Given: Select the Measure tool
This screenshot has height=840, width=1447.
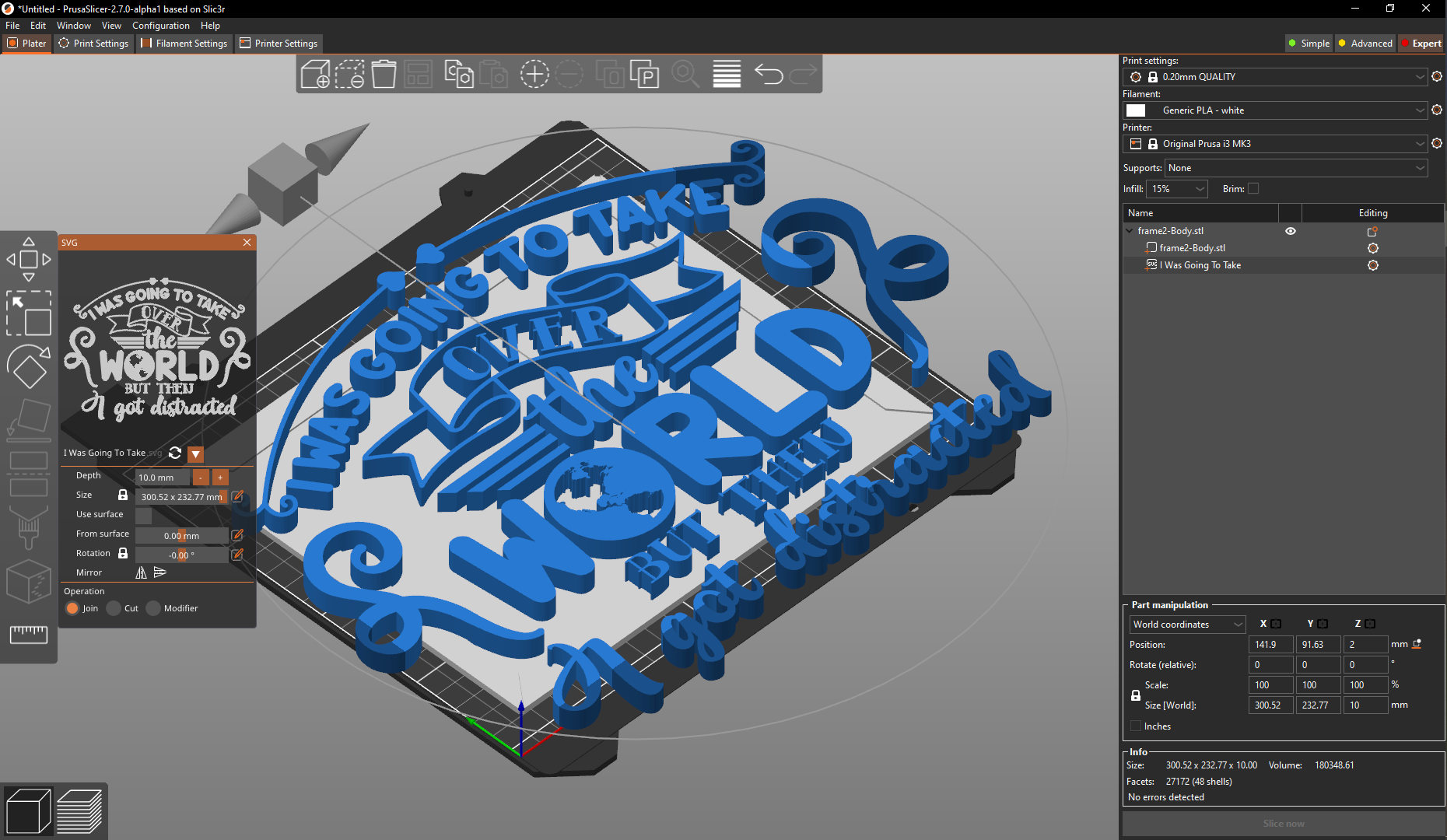Looking at the screenshot, I should pos(29,635).
